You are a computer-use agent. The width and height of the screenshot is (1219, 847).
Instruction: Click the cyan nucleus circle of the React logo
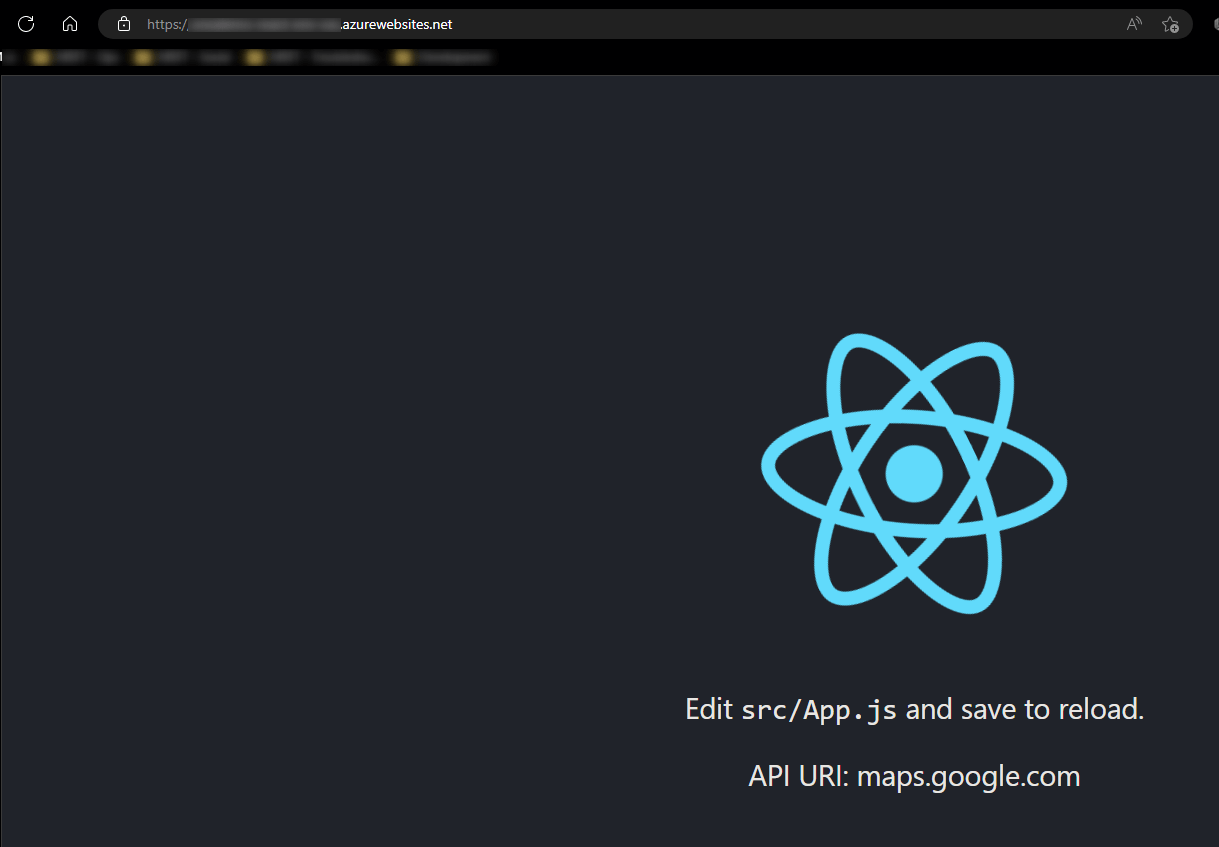point(913,473)
